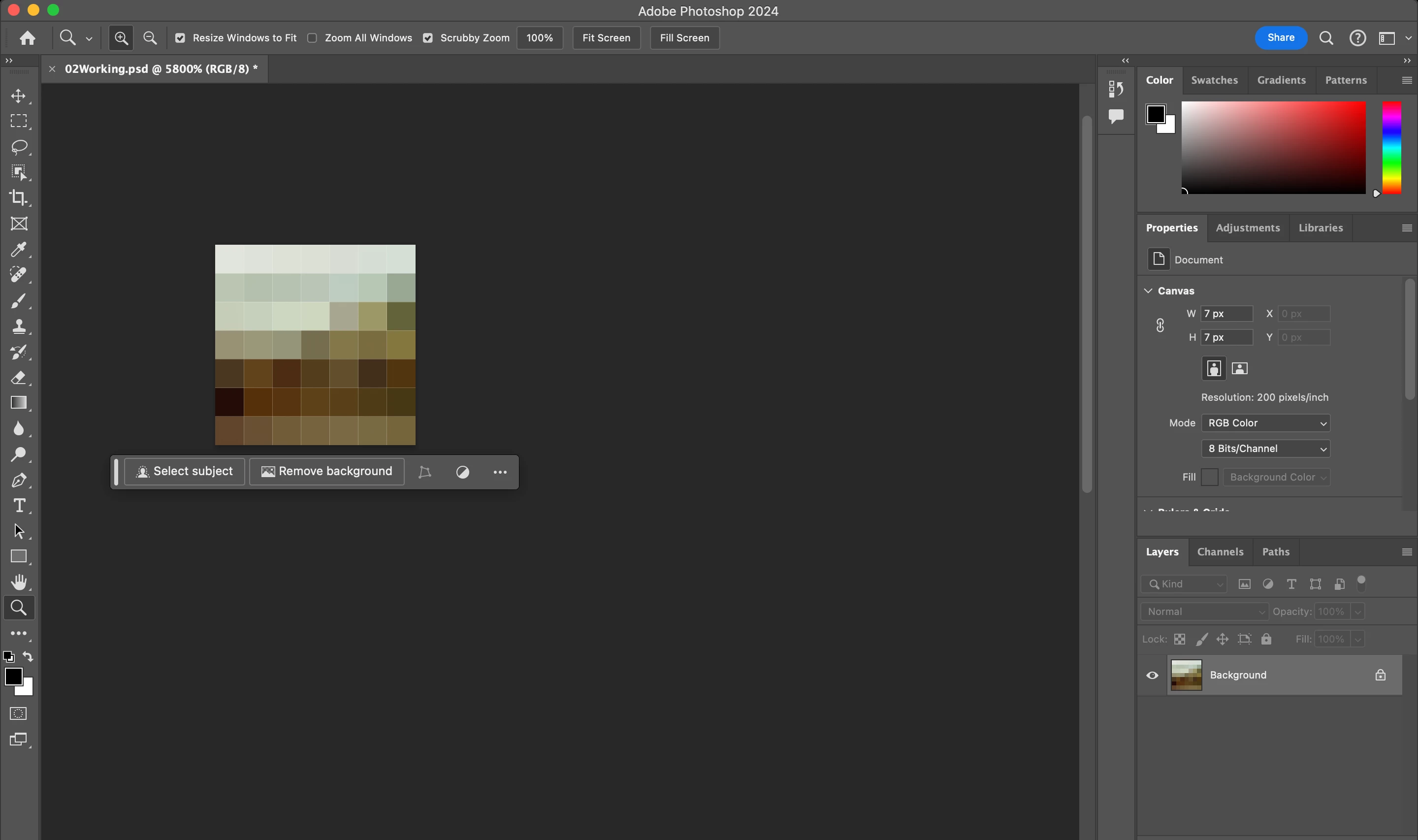This screenshot has height=840, width=1418.
Task: Click the Remove background button
Action: pos(326,472)
